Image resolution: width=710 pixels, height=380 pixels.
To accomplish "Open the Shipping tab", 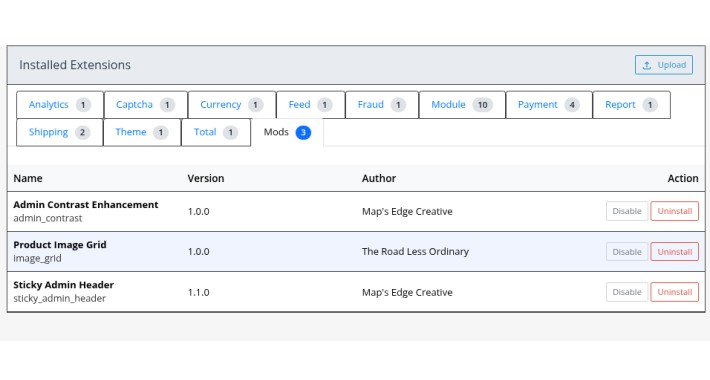I will (59, 132).
